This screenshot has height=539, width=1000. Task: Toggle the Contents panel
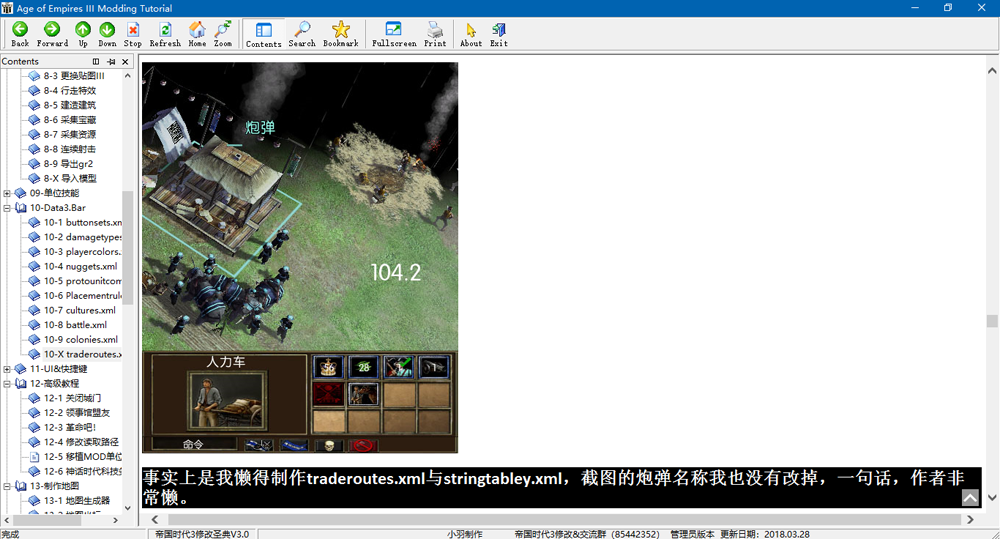[x=263, y=34]
